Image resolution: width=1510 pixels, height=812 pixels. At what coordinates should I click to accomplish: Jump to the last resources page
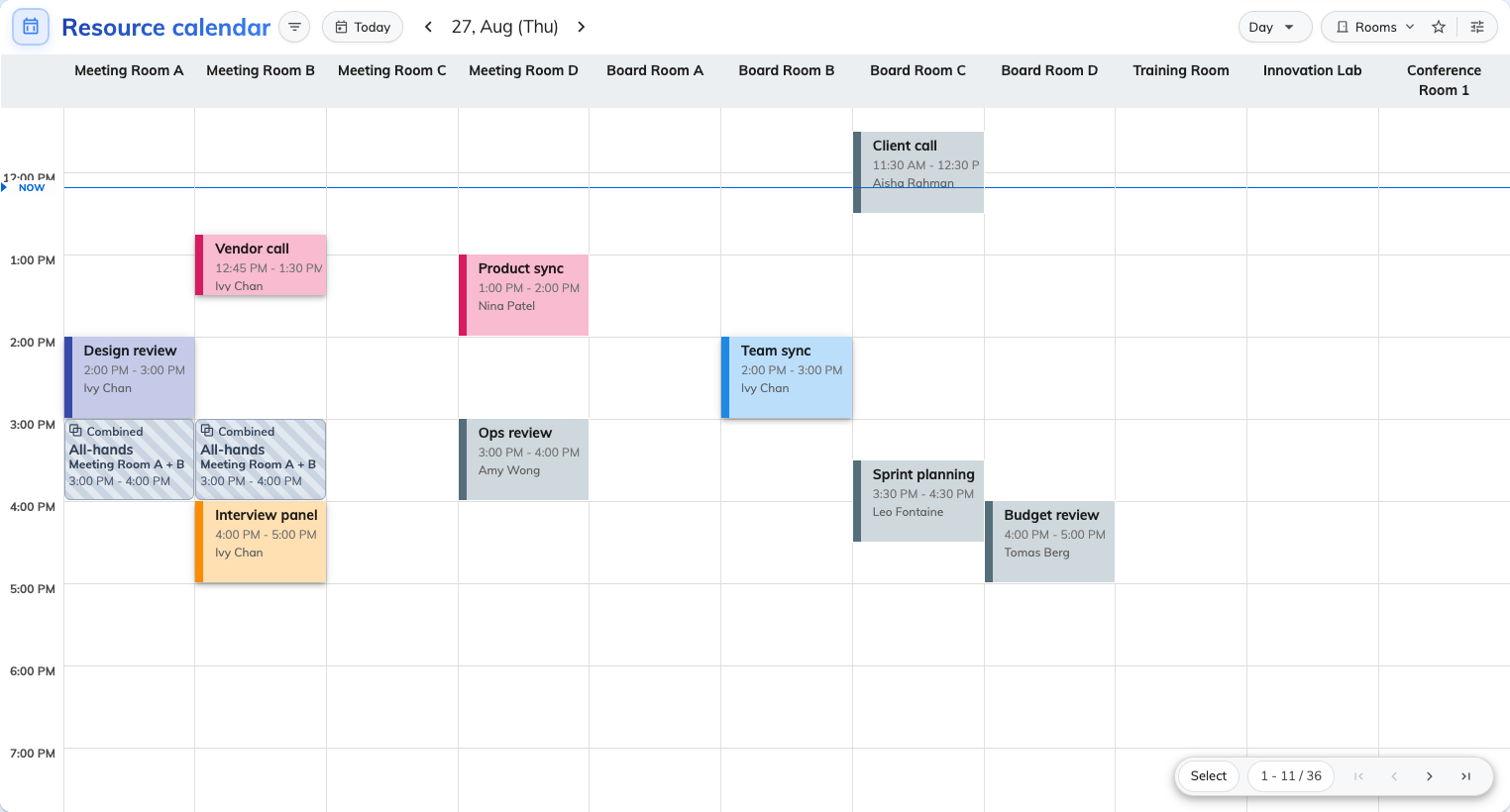(1465, 776)
